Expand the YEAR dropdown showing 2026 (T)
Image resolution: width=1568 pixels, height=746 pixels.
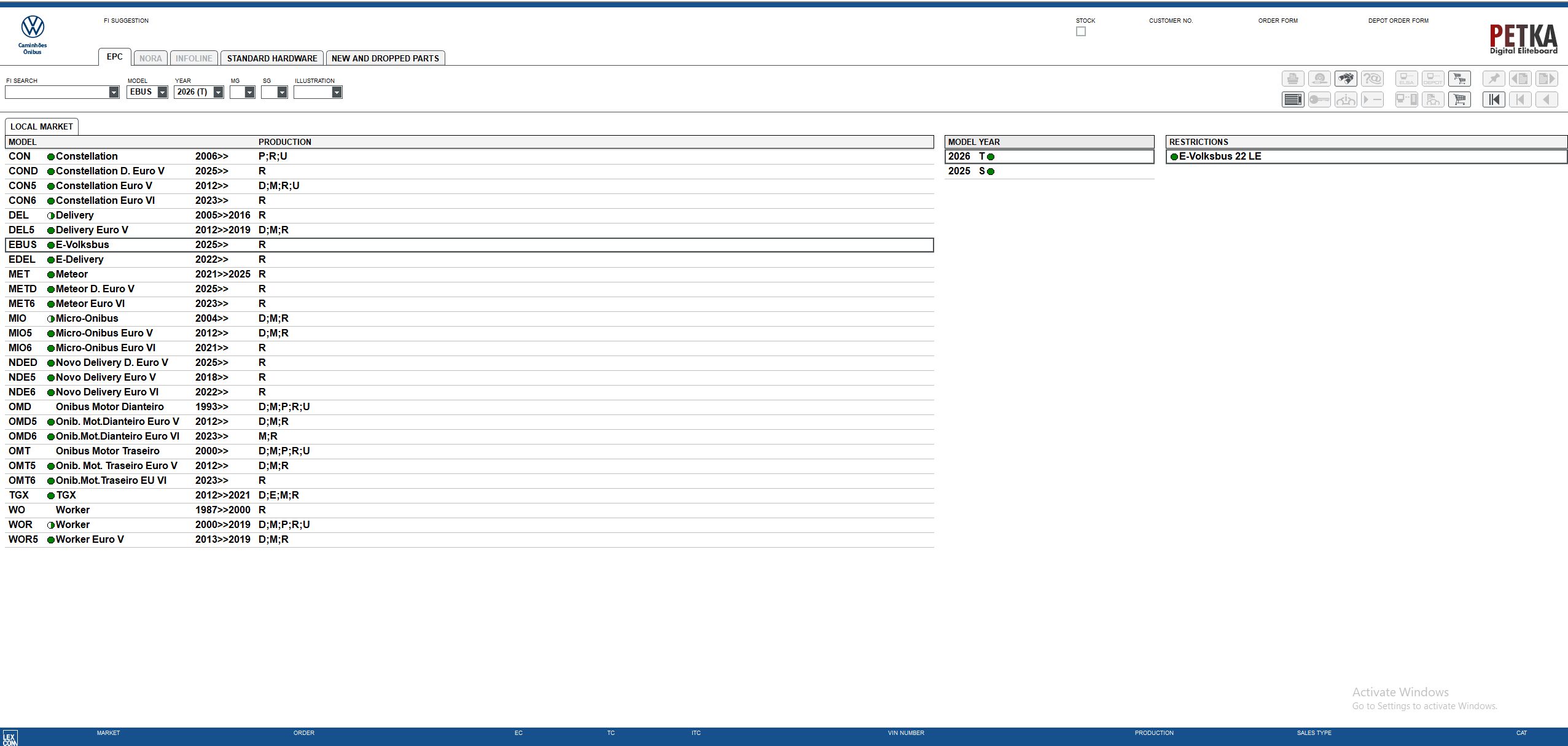tap(218, 92)
